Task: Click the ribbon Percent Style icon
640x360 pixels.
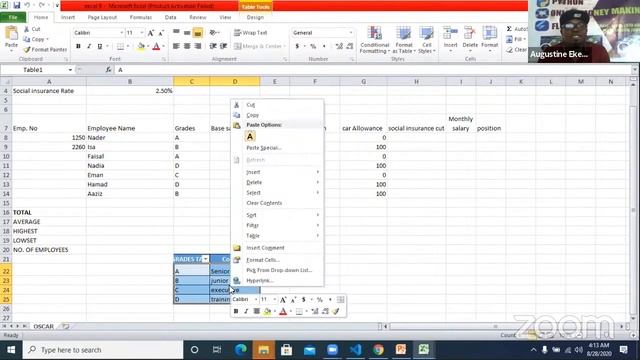Action: click(x=313, y=47)
